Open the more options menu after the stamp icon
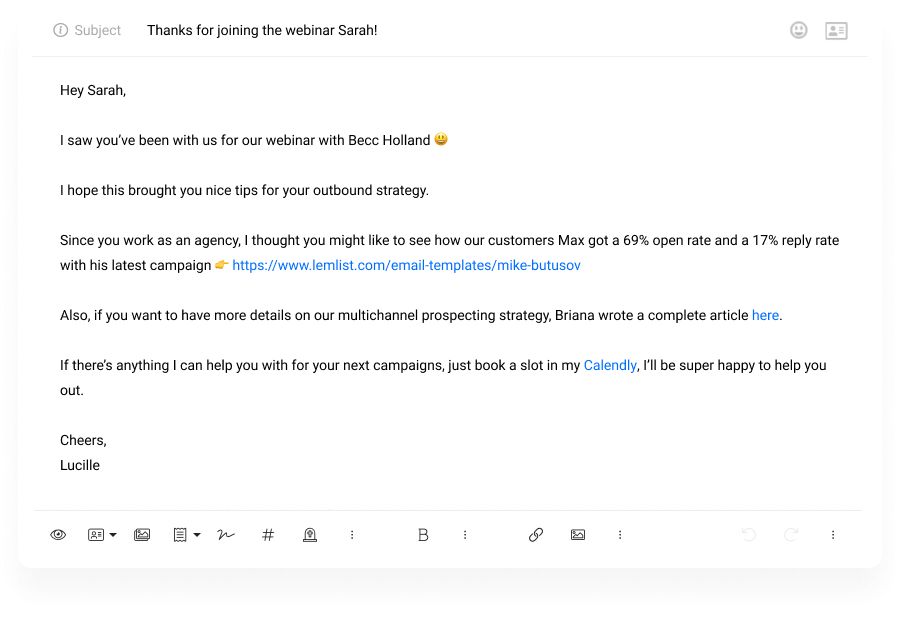This screenshot has width=900, height=622. coord(352,535)
